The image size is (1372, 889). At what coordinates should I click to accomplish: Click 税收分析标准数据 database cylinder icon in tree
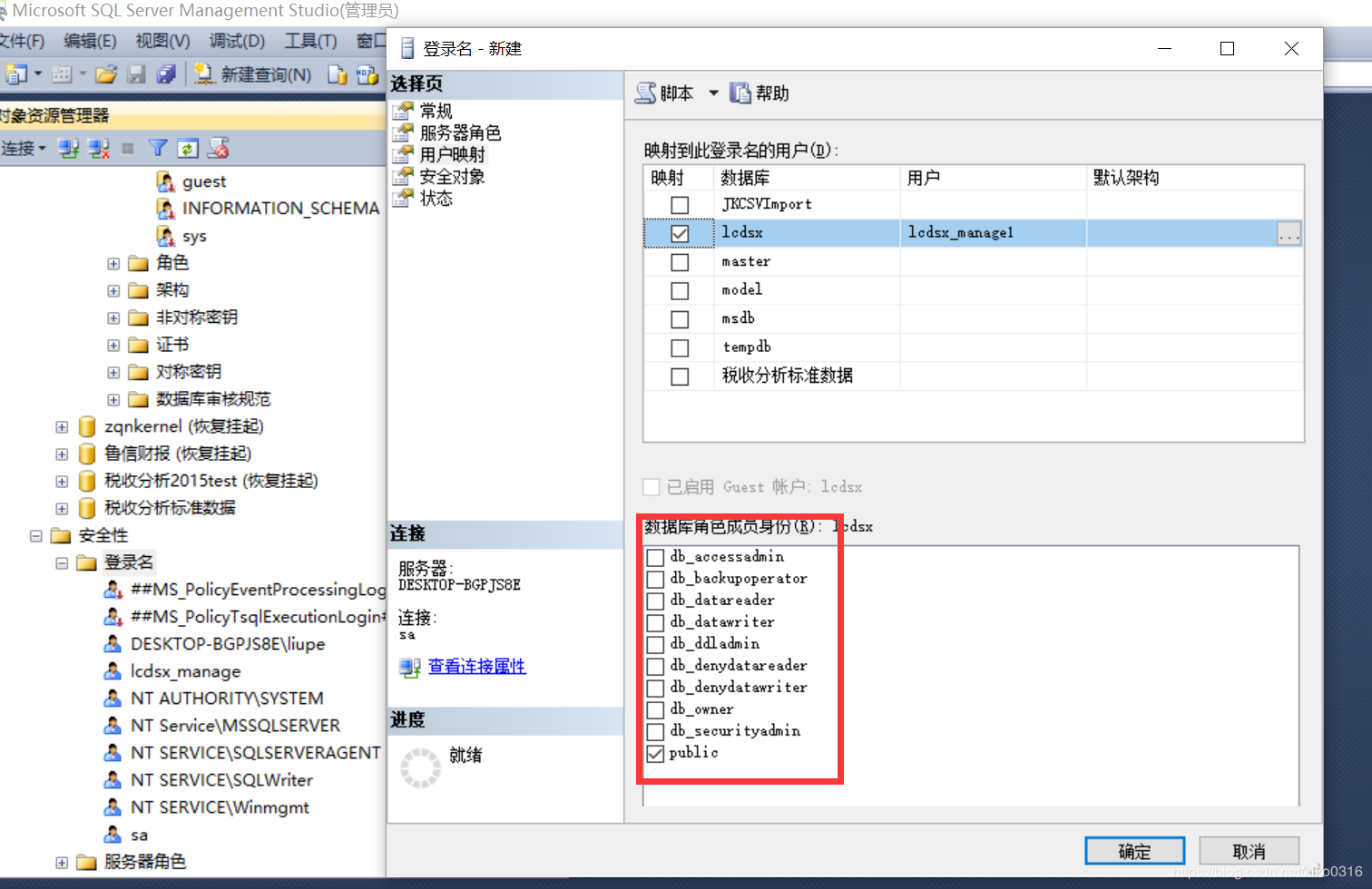click(x=87, y=507)
